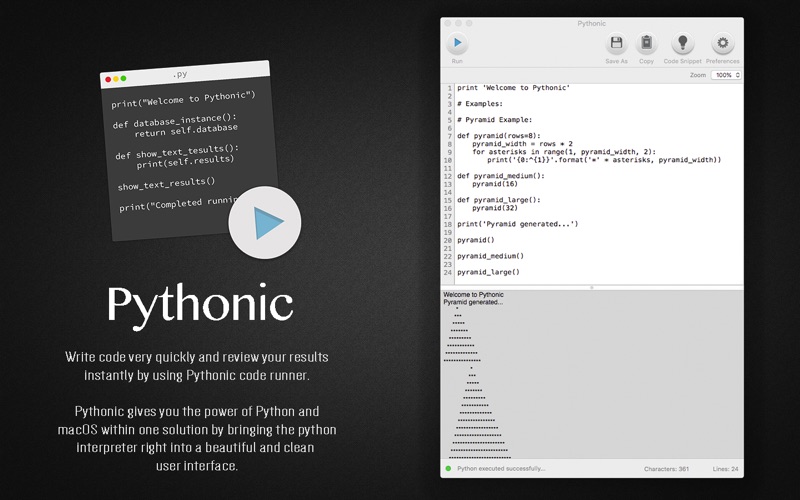Click the Lines: 24 status label
Image resolution: width=800 pixels, height=500 pixels.
point(726,468)
